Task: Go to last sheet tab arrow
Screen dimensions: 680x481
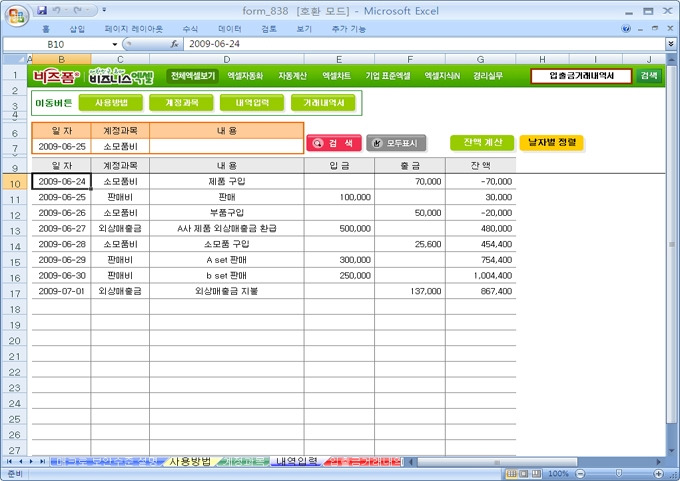Action: 42,461
